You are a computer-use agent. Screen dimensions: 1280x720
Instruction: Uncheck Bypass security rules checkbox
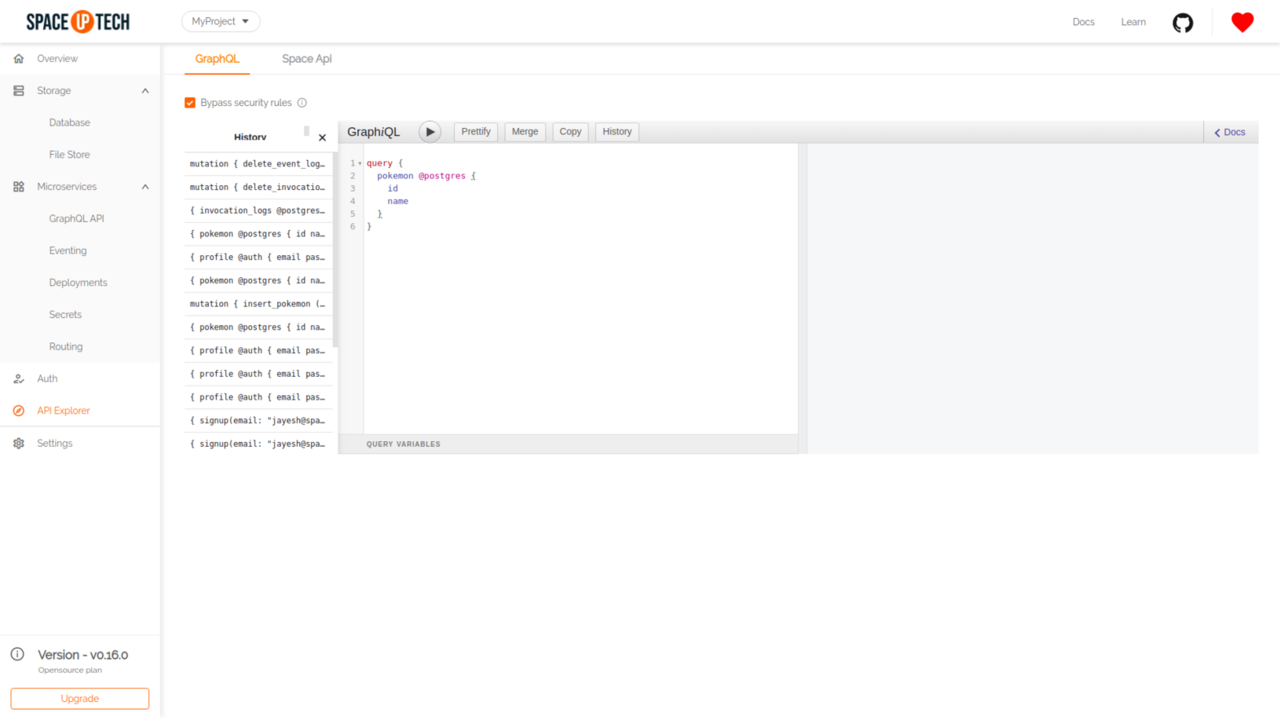pyautogui.click(x=190, y=103)
